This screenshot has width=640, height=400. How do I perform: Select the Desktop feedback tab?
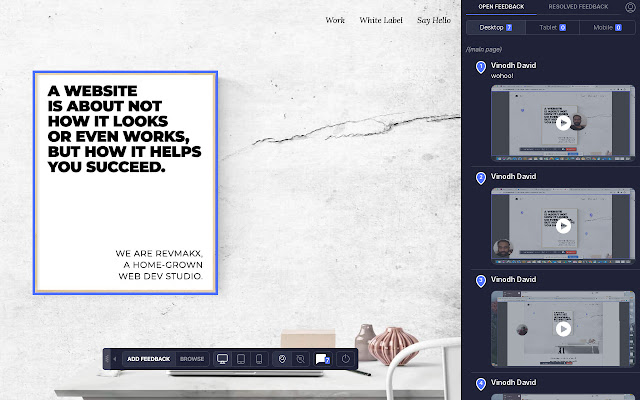tap(496, 27)
